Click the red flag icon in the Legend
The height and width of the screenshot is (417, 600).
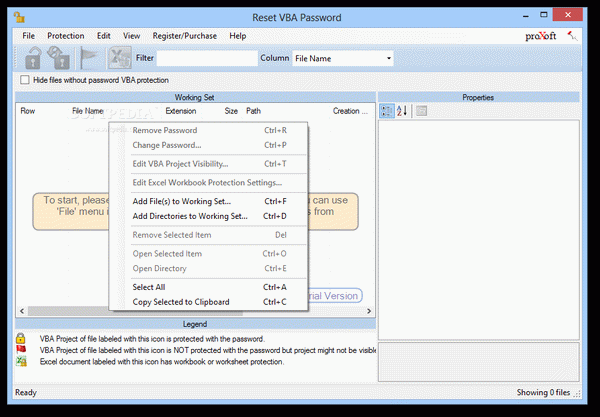click(21, 349)
